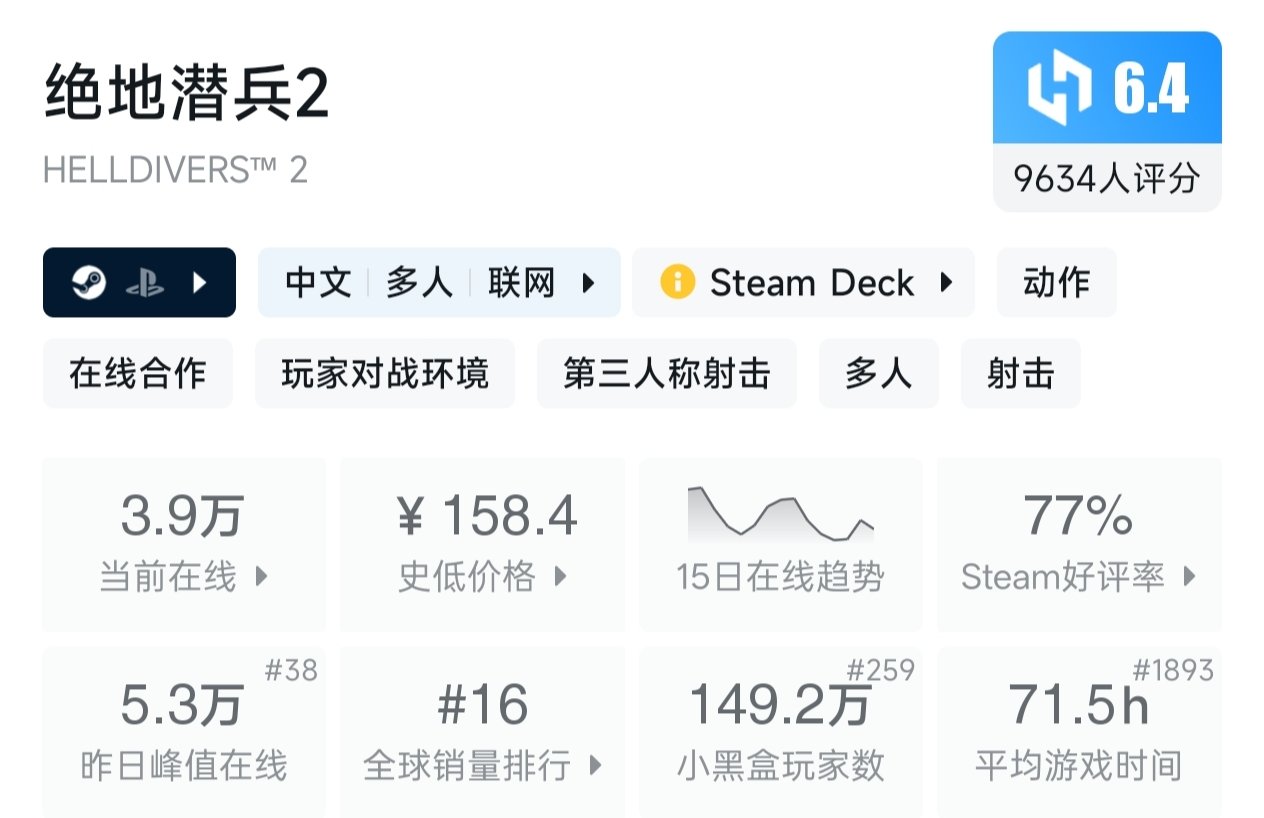Expand the Steam Deck compatibility arrow
Image resolution: width=1264 pixels, height=818 pixels.
click(x=945, y=282)
